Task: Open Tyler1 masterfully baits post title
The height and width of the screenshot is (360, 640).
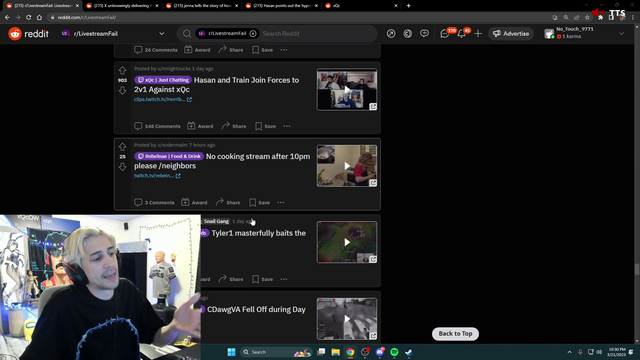Action: (258, 233)
